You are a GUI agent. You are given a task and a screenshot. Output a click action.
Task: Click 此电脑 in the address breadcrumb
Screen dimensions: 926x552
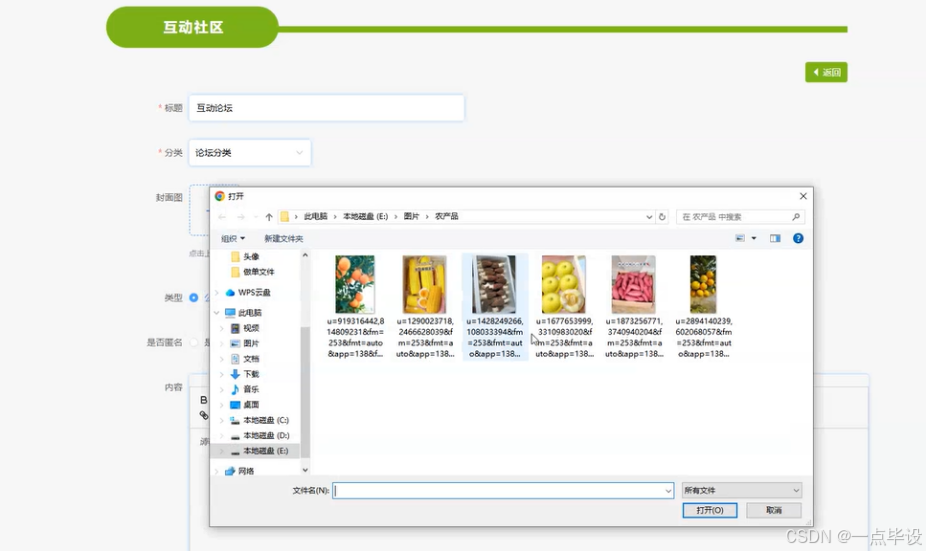click(315, 217)
